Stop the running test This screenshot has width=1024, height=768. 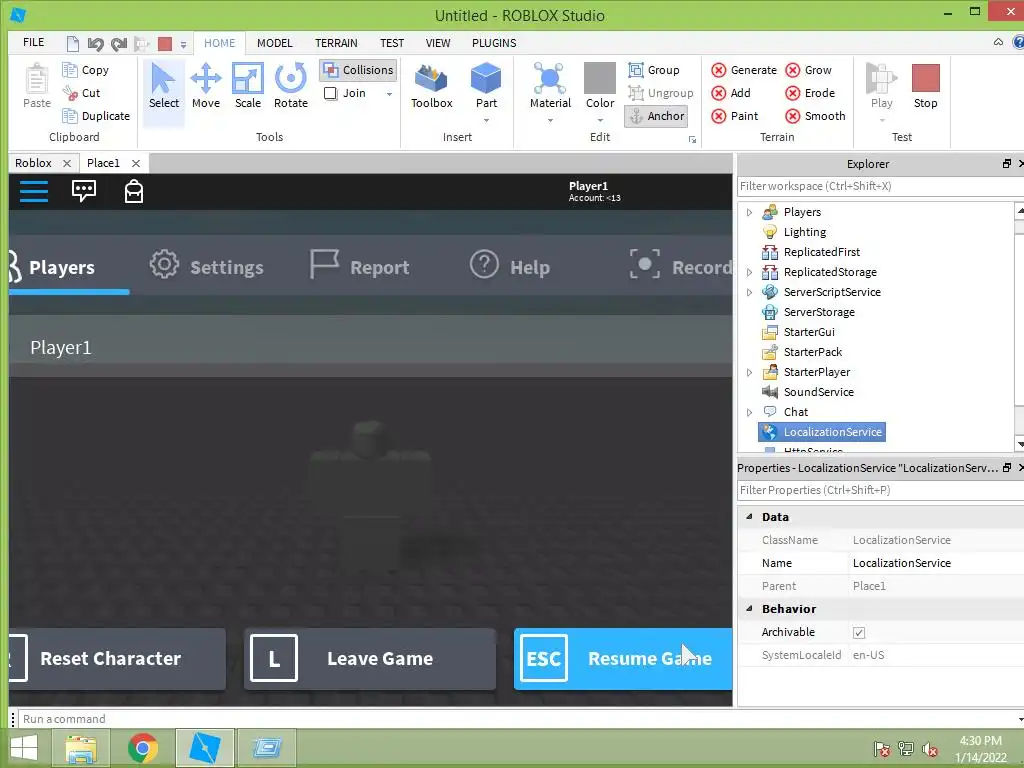pyautogui.click(x=925, y=86)
